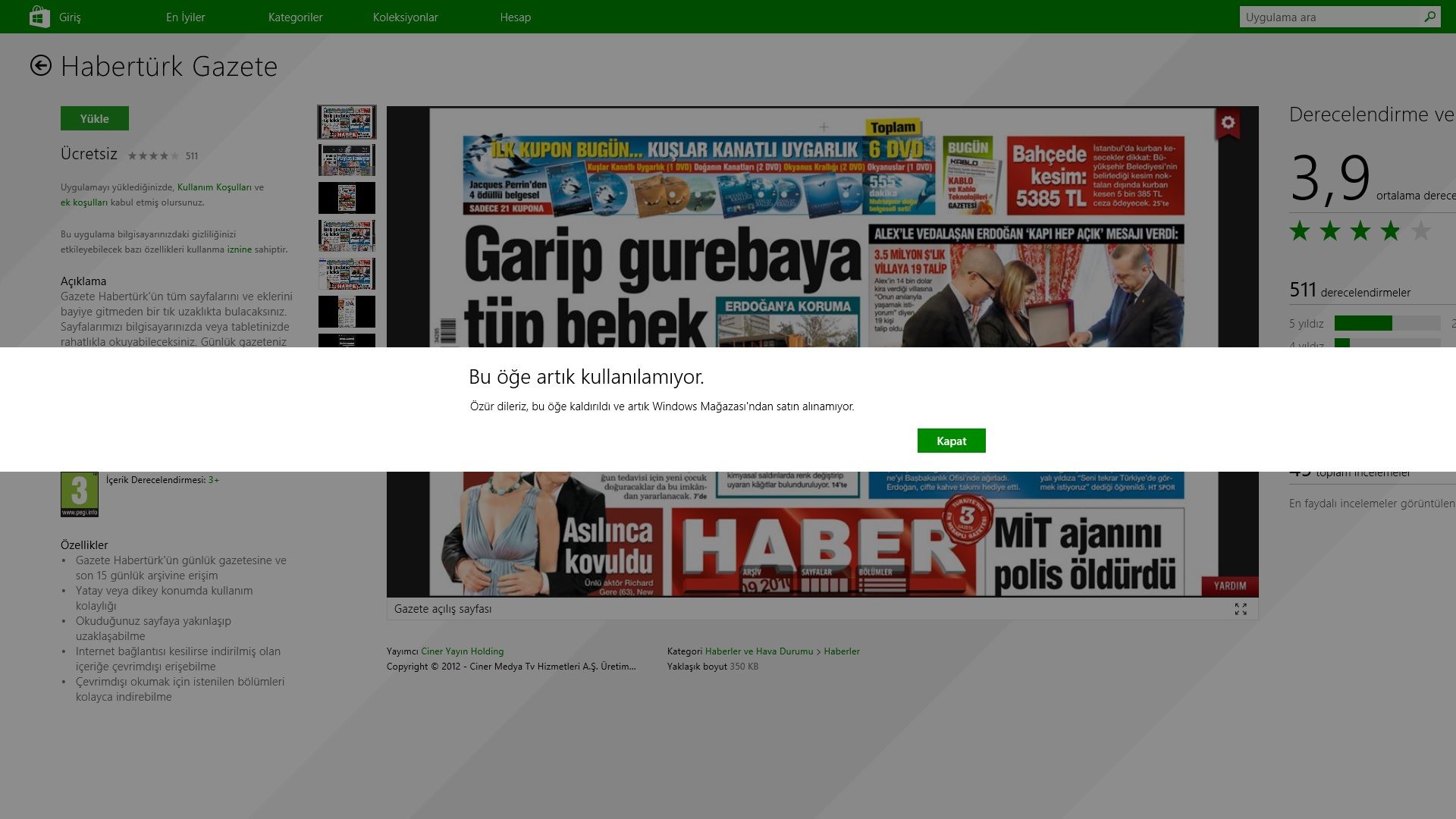Click the PEGI 3 rating badge
Viewport: 1456px width, 819px height.
tap(80, 494)
